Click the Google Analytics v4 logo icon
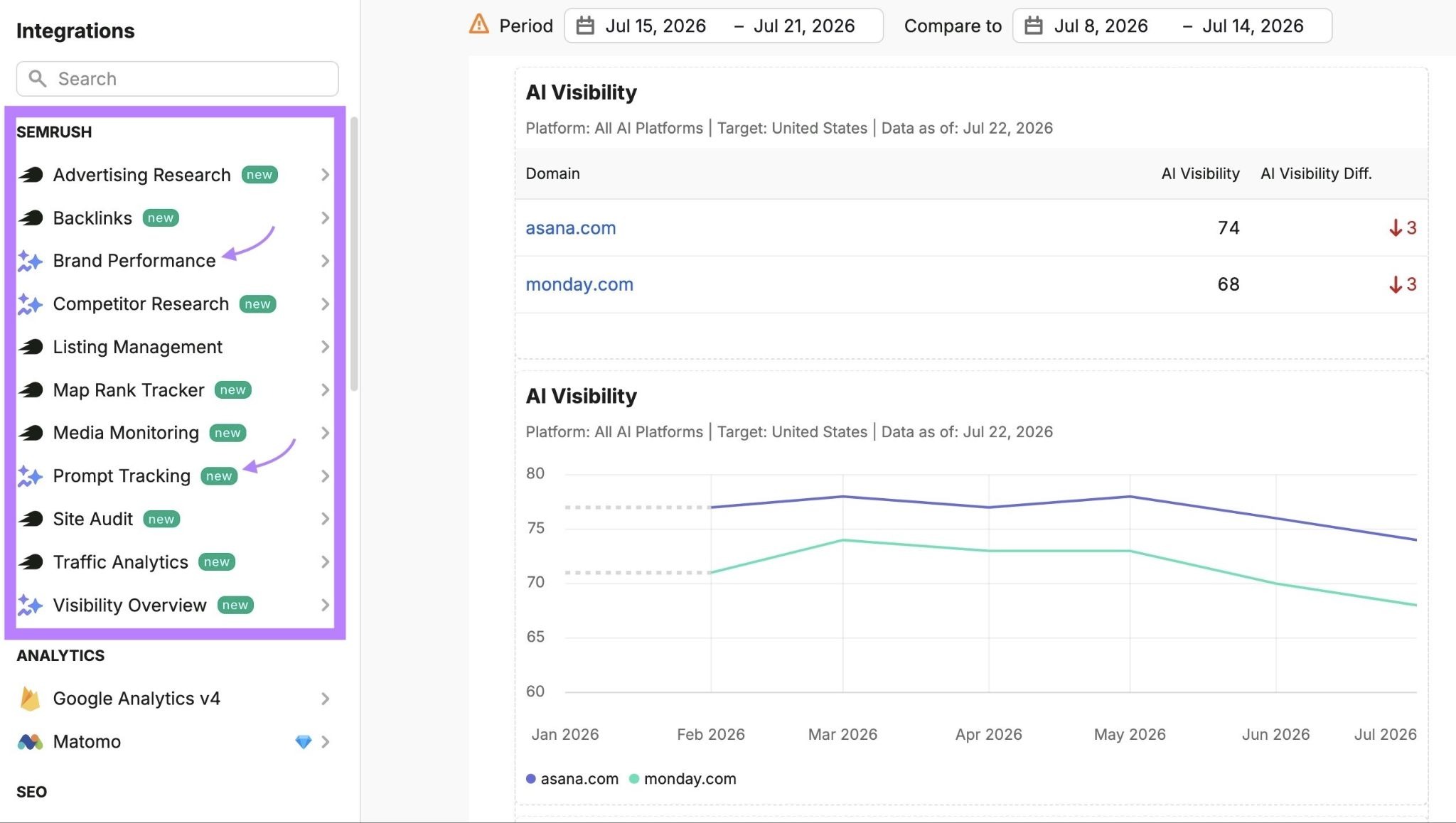This screenshot has height=823, width=1456. pos(30,699)
